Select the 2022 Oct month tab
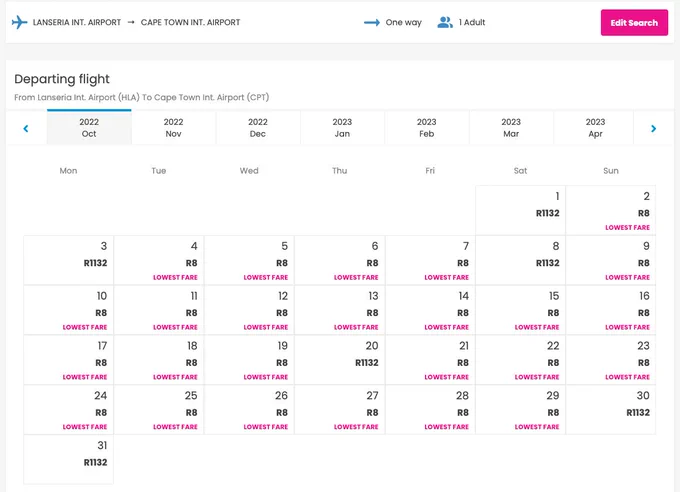This screenshot has width=680, height=492. (x=89, y=128)
